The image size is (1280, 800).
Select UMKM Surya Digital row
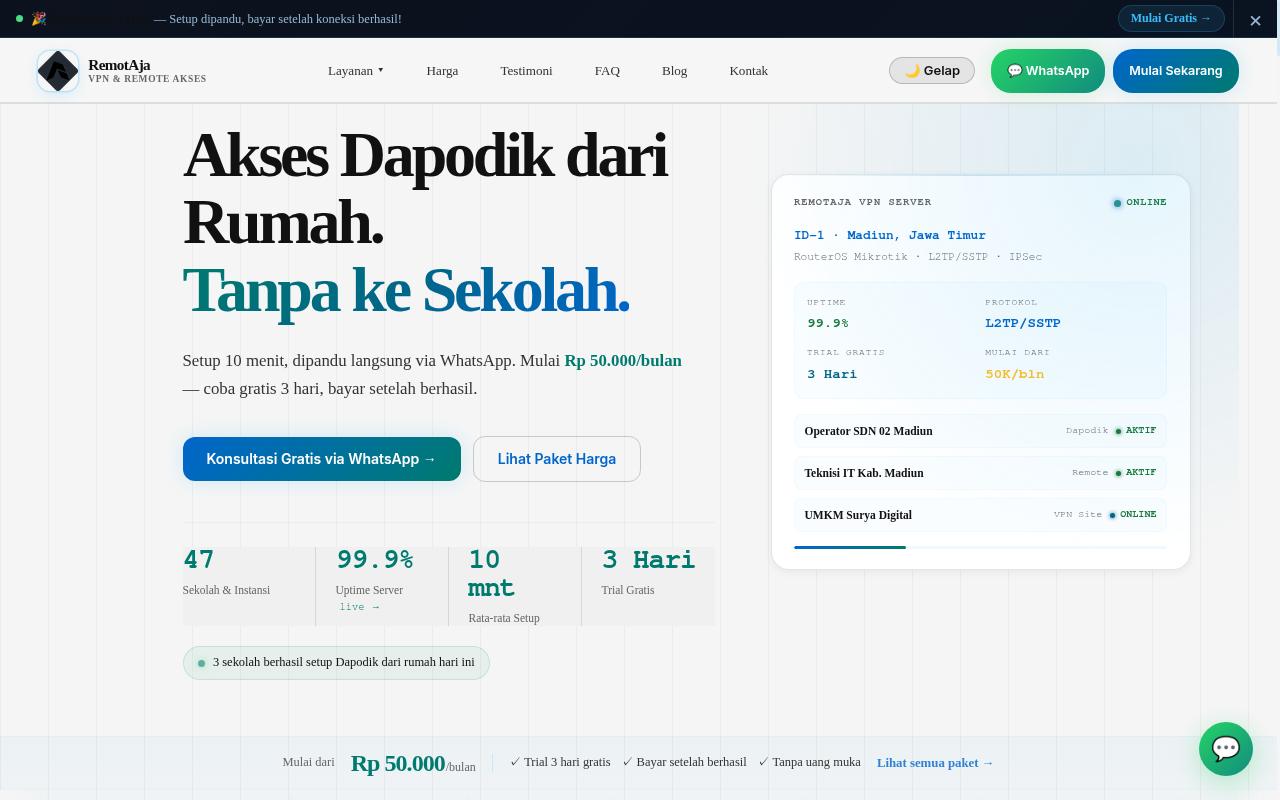point(980,515)
